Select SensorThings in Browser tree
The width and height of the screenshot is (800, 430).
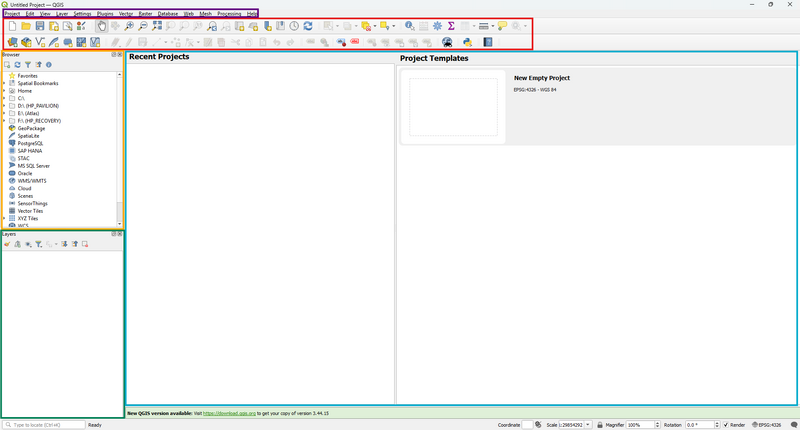(32, 203)
